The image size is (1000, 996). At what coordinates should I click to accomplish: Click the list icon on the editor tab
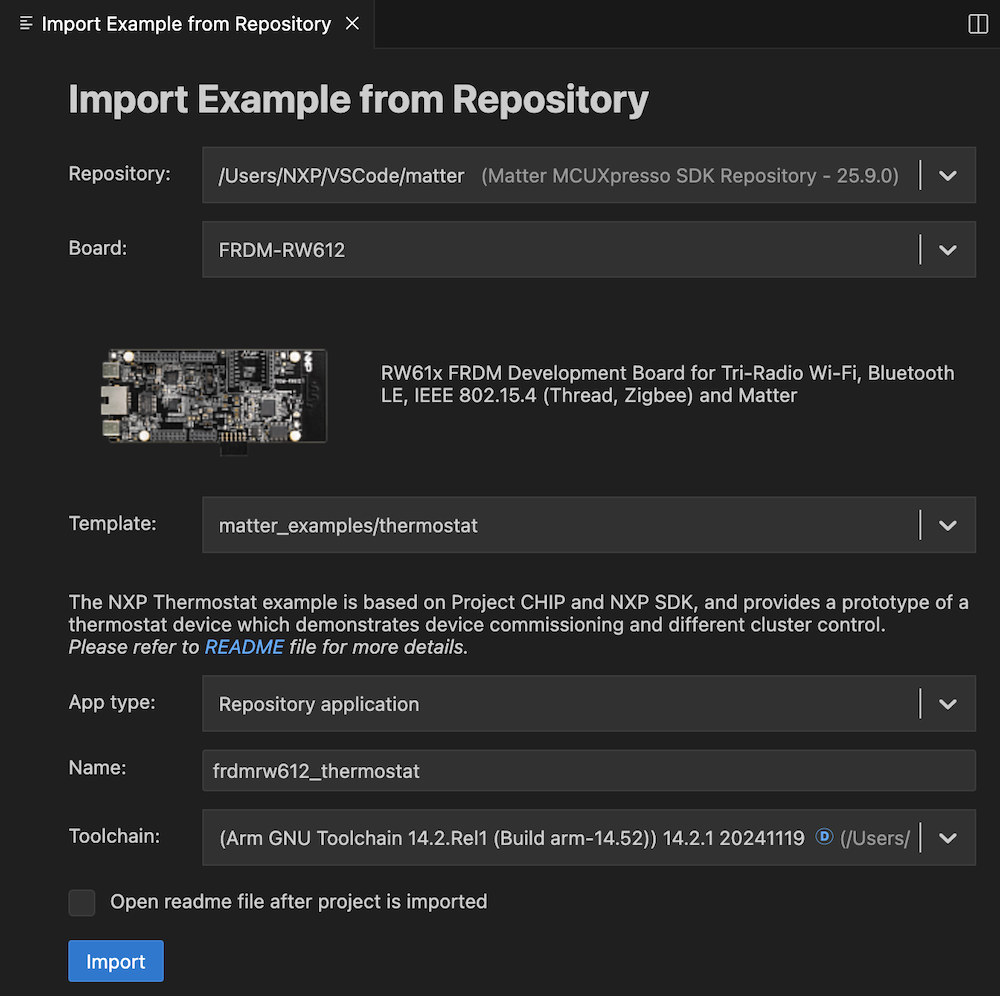tap(26, 24)
